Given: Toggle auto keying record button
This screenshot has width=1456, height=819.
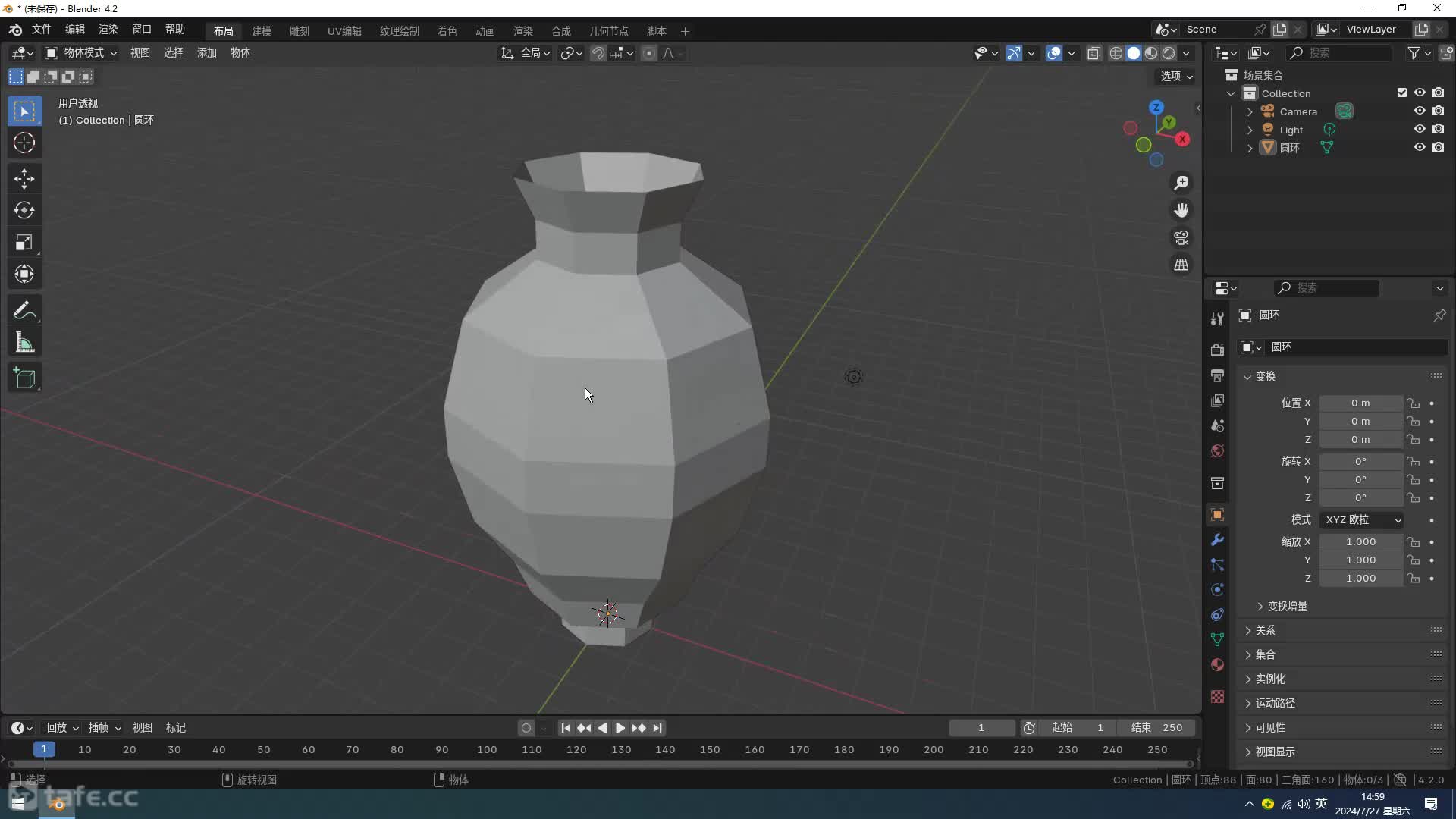Looking at the screenshot, I should click(x=526, y=728).
